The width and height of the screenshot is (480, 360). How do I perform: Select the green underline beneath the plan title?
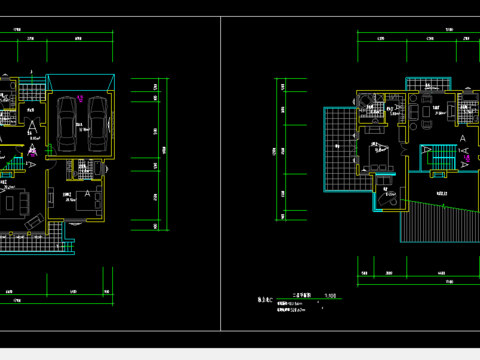[x=309, y=299]
